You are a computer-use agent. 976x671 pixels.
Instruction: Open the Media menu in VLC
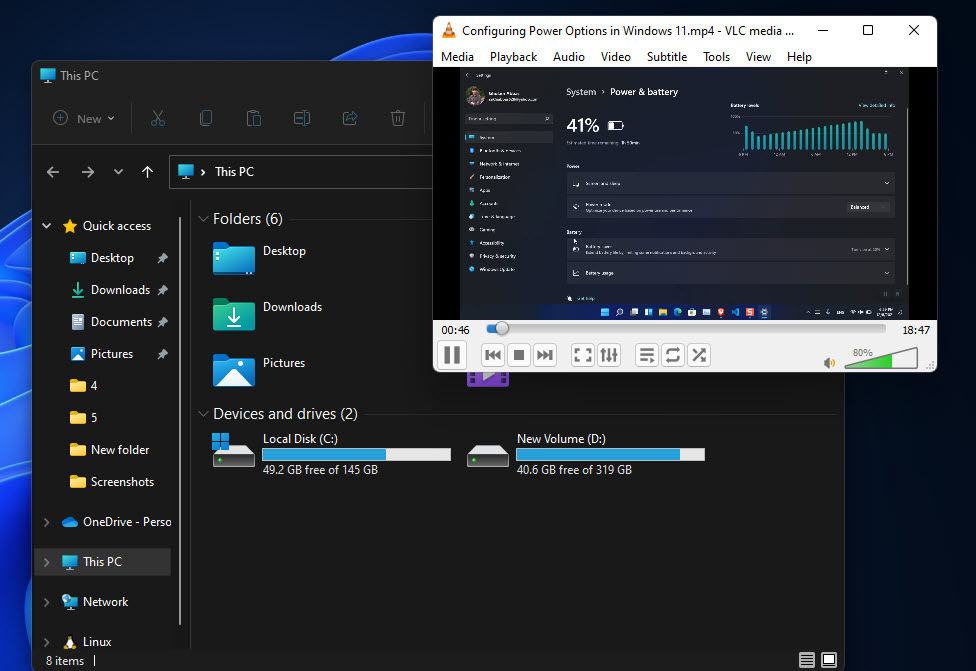(458, 57)
